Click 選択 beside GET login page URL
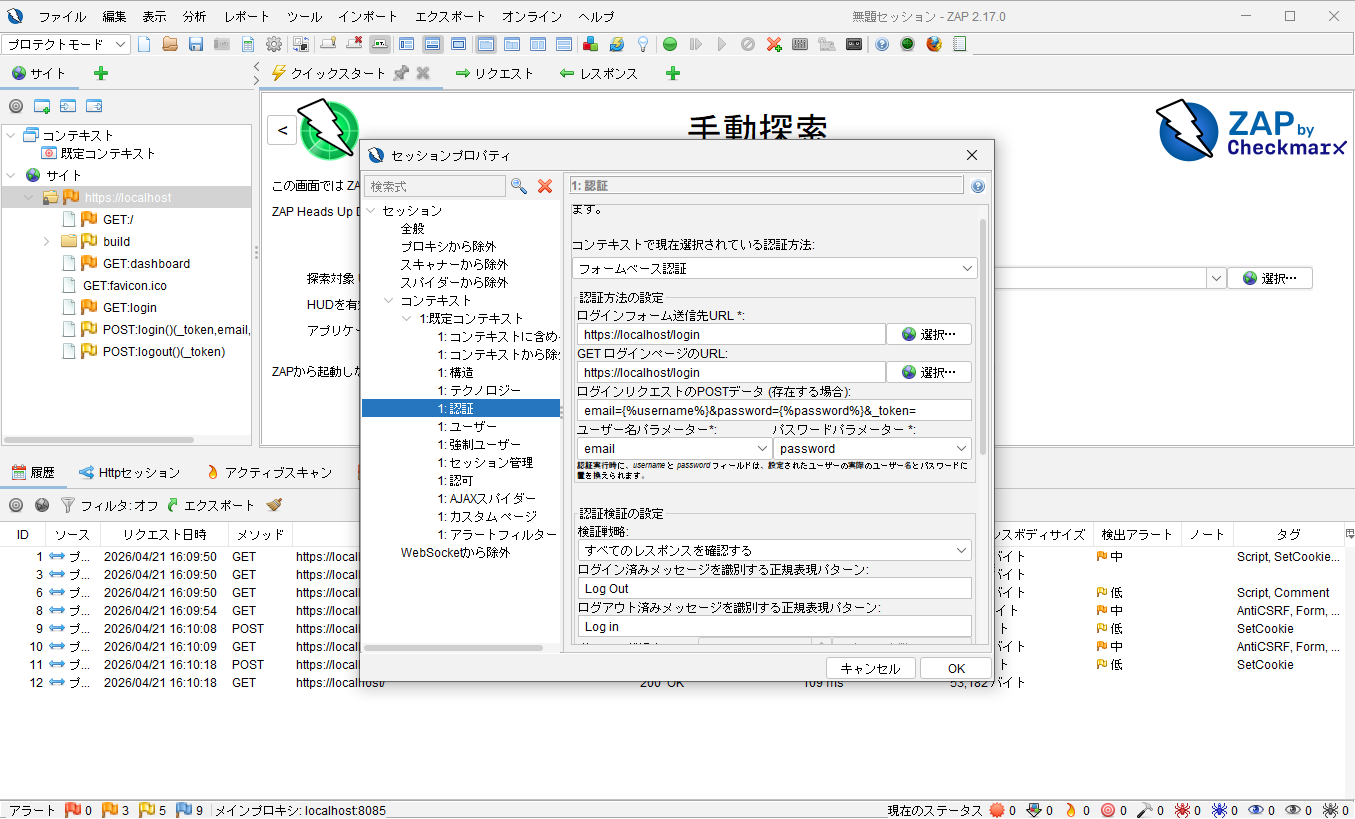 click(x=929, y=372)
